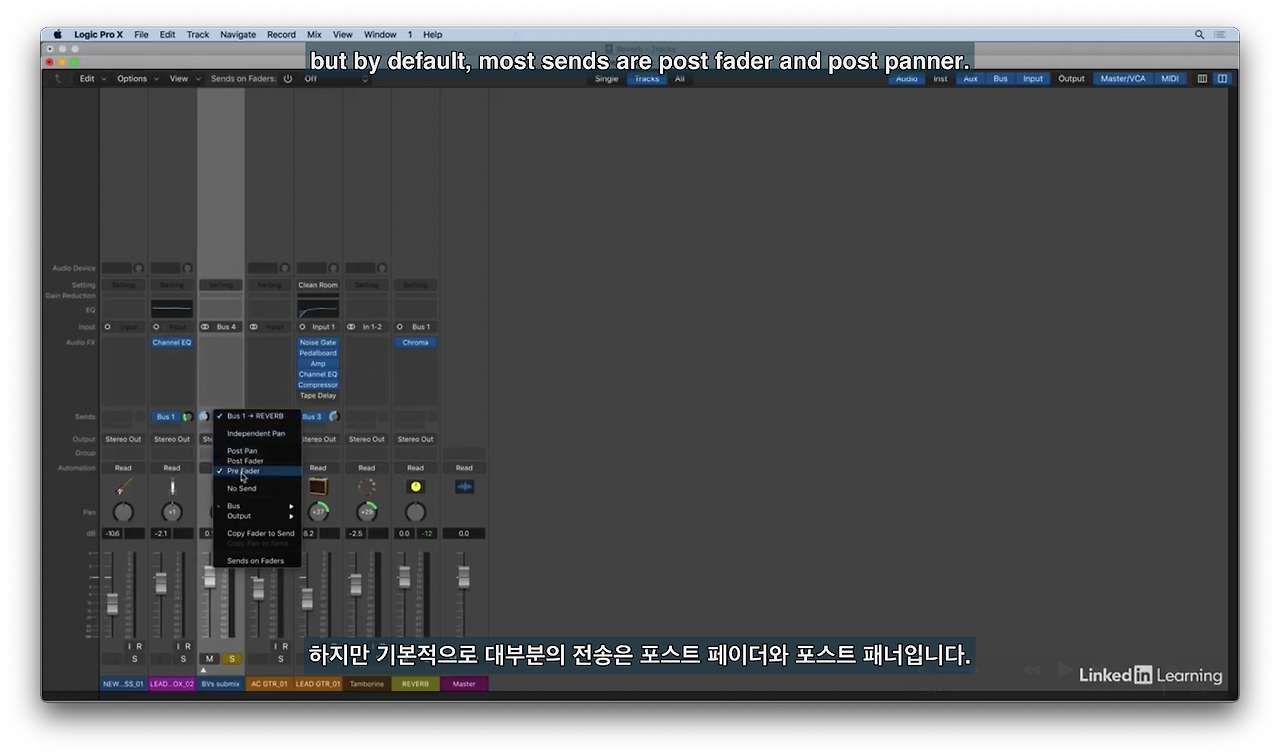The image size is (1280, 756).
Task: Click the yellow knob icon on REVERB strip
Action: coord(415,487)
